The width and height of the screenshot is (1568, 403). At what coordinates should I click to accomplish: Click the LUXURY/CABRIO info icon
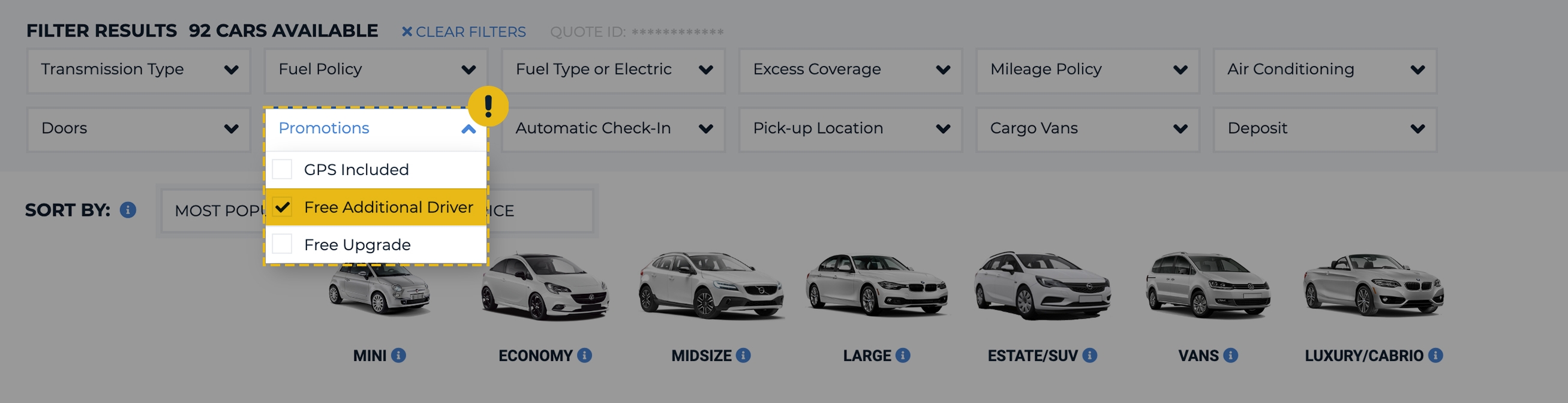click(x=1437, y=355)
